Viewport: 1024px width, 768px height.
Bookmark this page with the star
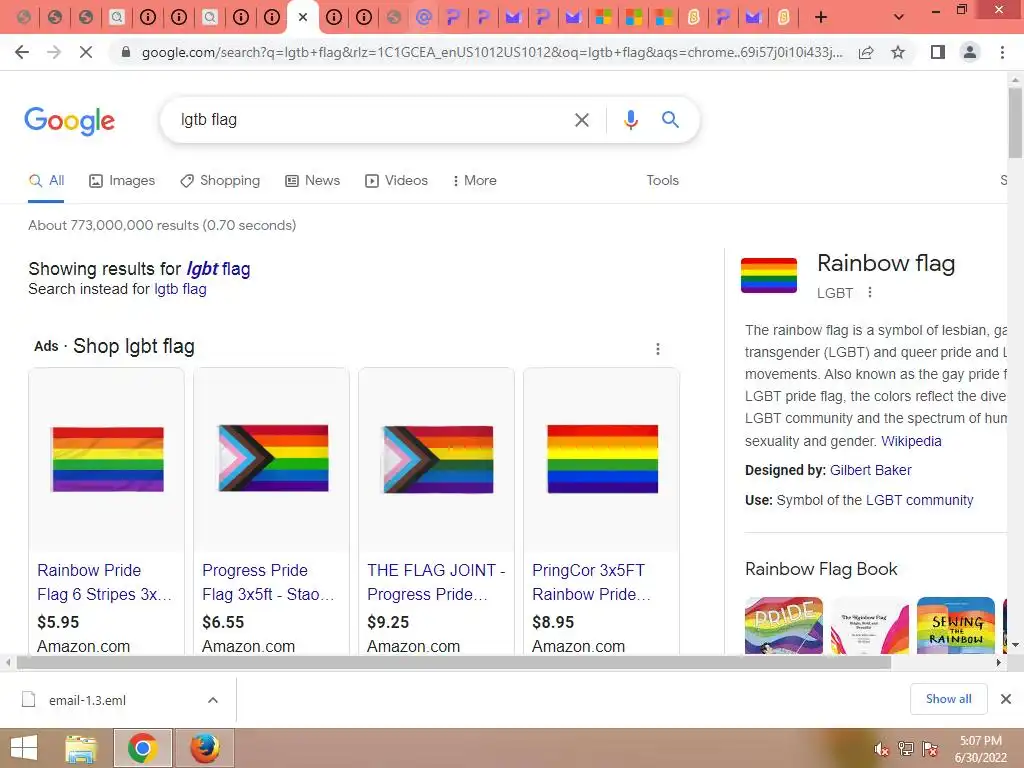[898, 52]
